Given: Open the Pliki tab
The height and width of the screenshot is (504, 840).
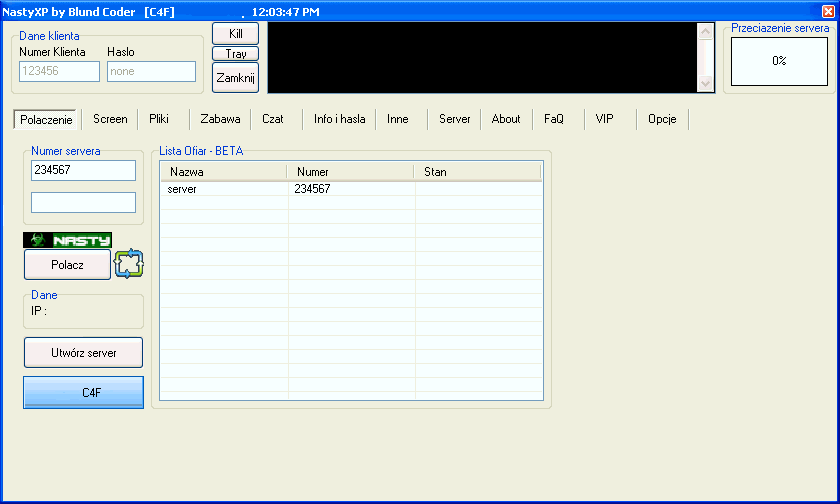Looking at the screenshot, I should pos(159,119).
